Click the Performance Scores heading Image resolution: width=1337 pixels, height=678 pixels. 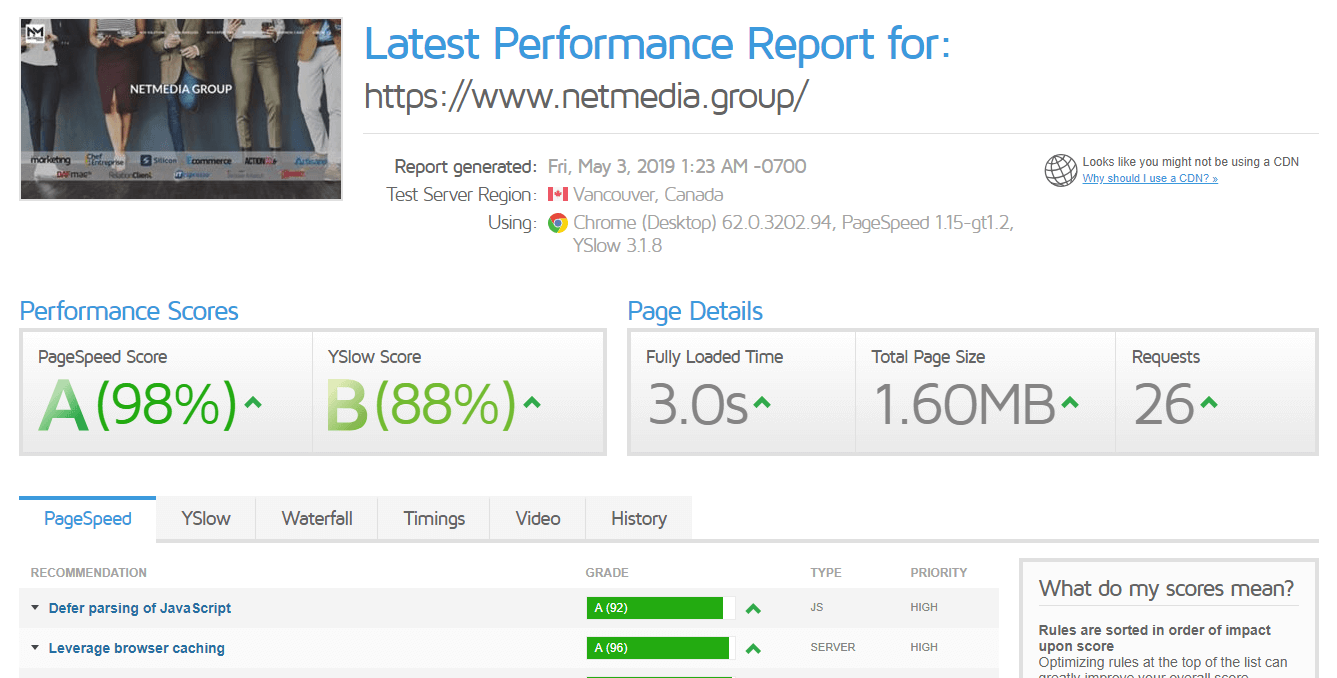129,311
